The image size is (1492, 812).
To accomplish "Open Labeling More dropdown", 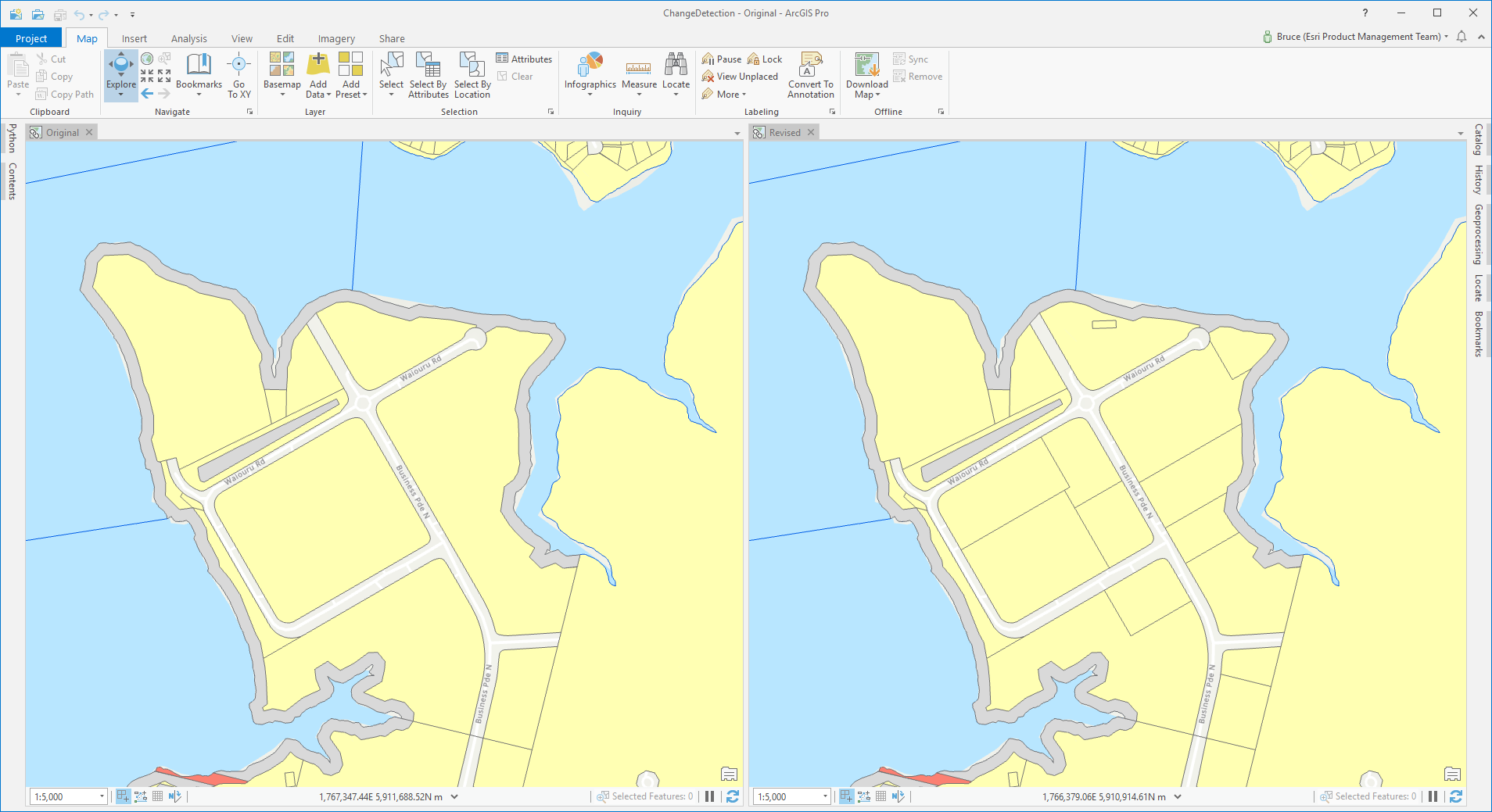I will point(724,94).
